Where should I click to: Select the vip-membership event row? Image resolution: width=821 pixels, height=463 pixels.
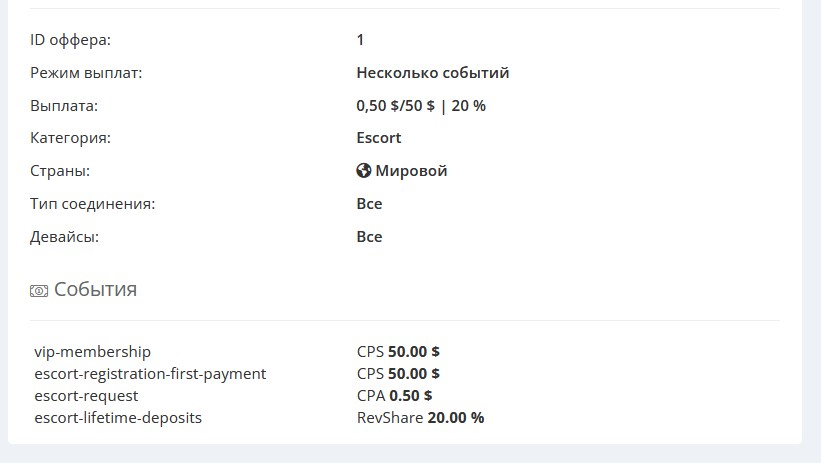click(x=93, y=352)
